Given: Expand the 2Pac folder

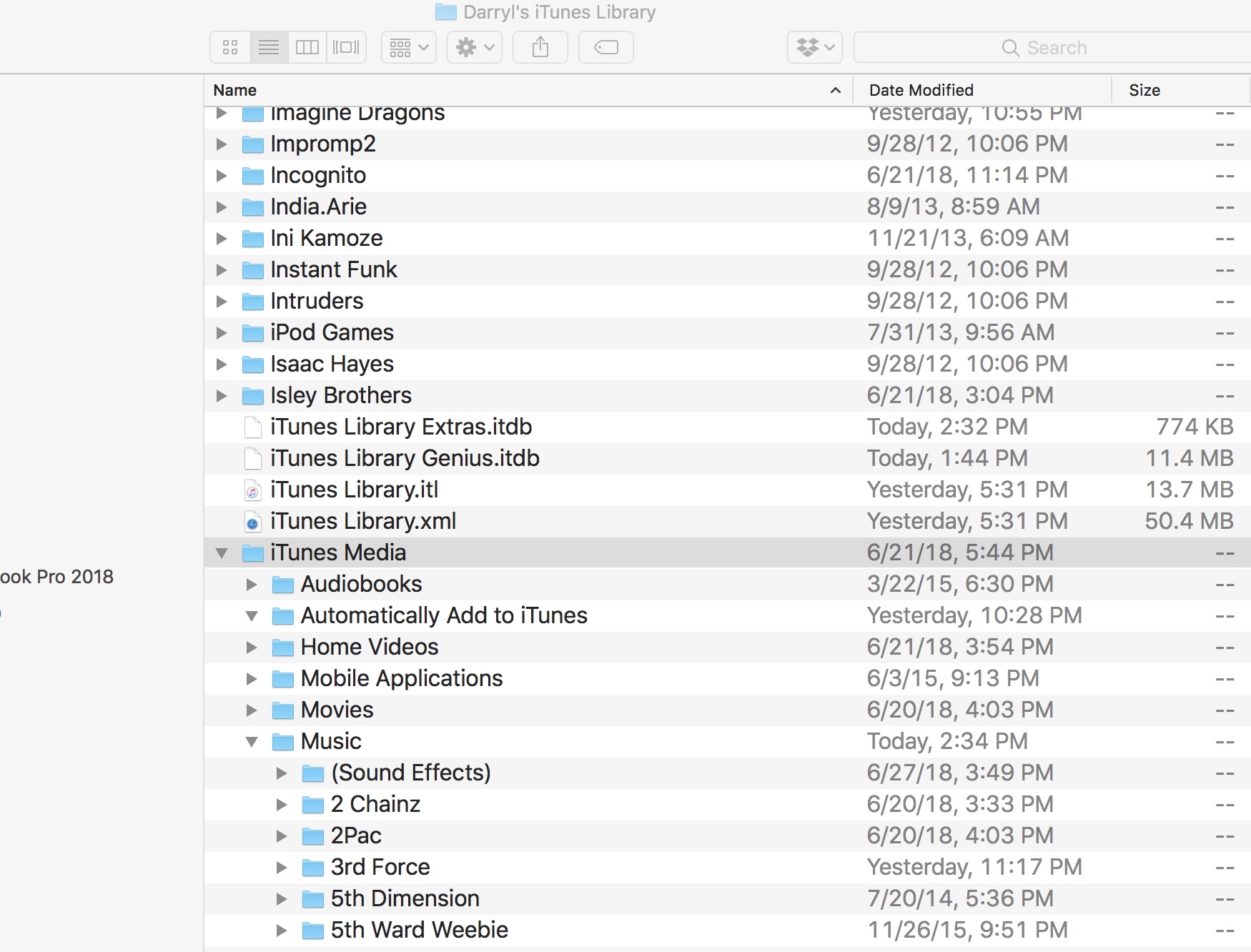Looking at the screenshot, I should 282,836.
